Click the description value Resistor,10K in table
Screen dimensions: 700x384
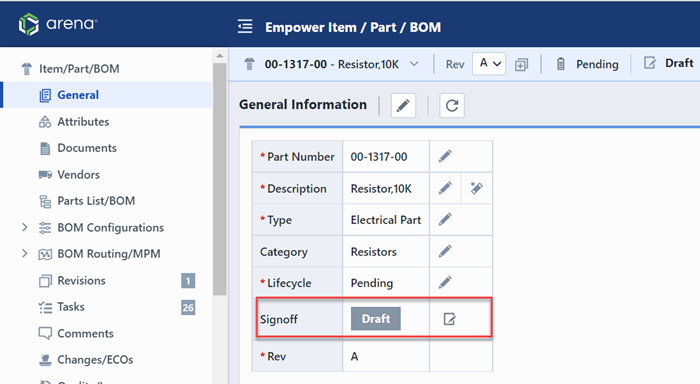click(x=381, y=189)
